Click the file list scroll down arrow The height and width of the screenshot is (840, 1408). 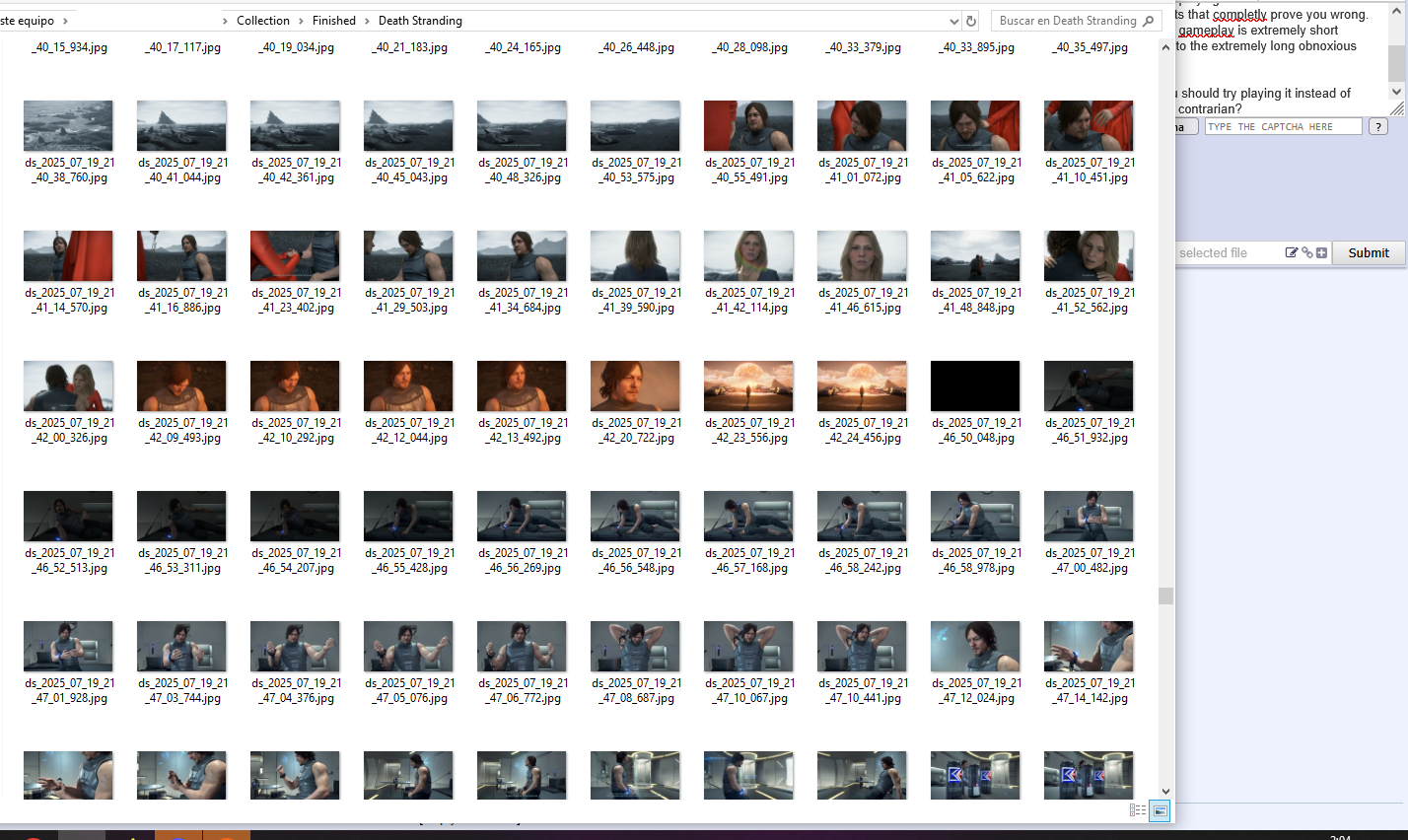click(x=1165, y=791)
